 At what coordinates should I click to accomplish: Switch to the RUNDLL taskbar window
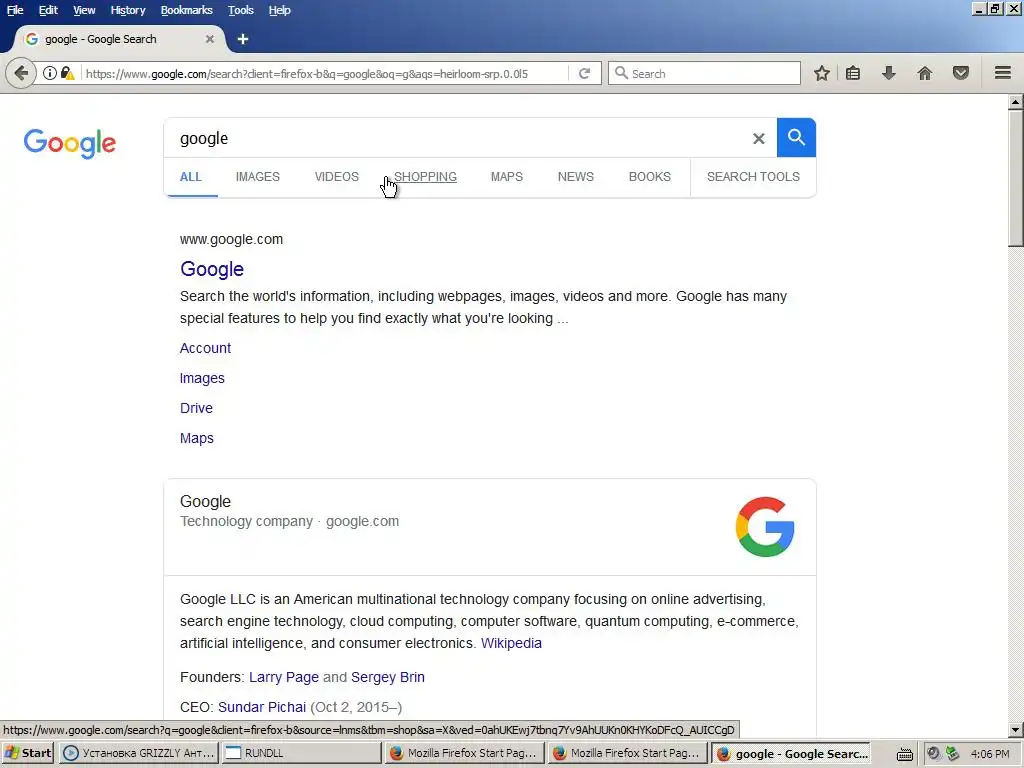301,753
